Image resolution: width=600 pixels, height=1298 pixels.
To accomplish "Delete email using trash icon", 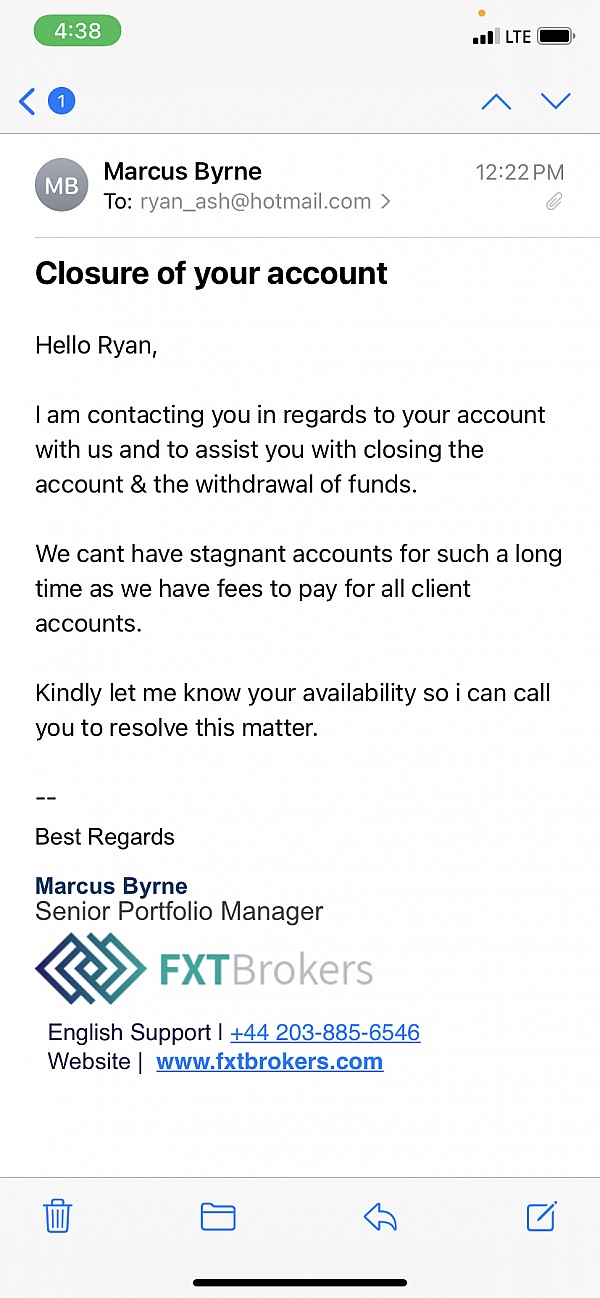I will [58, 1216].
